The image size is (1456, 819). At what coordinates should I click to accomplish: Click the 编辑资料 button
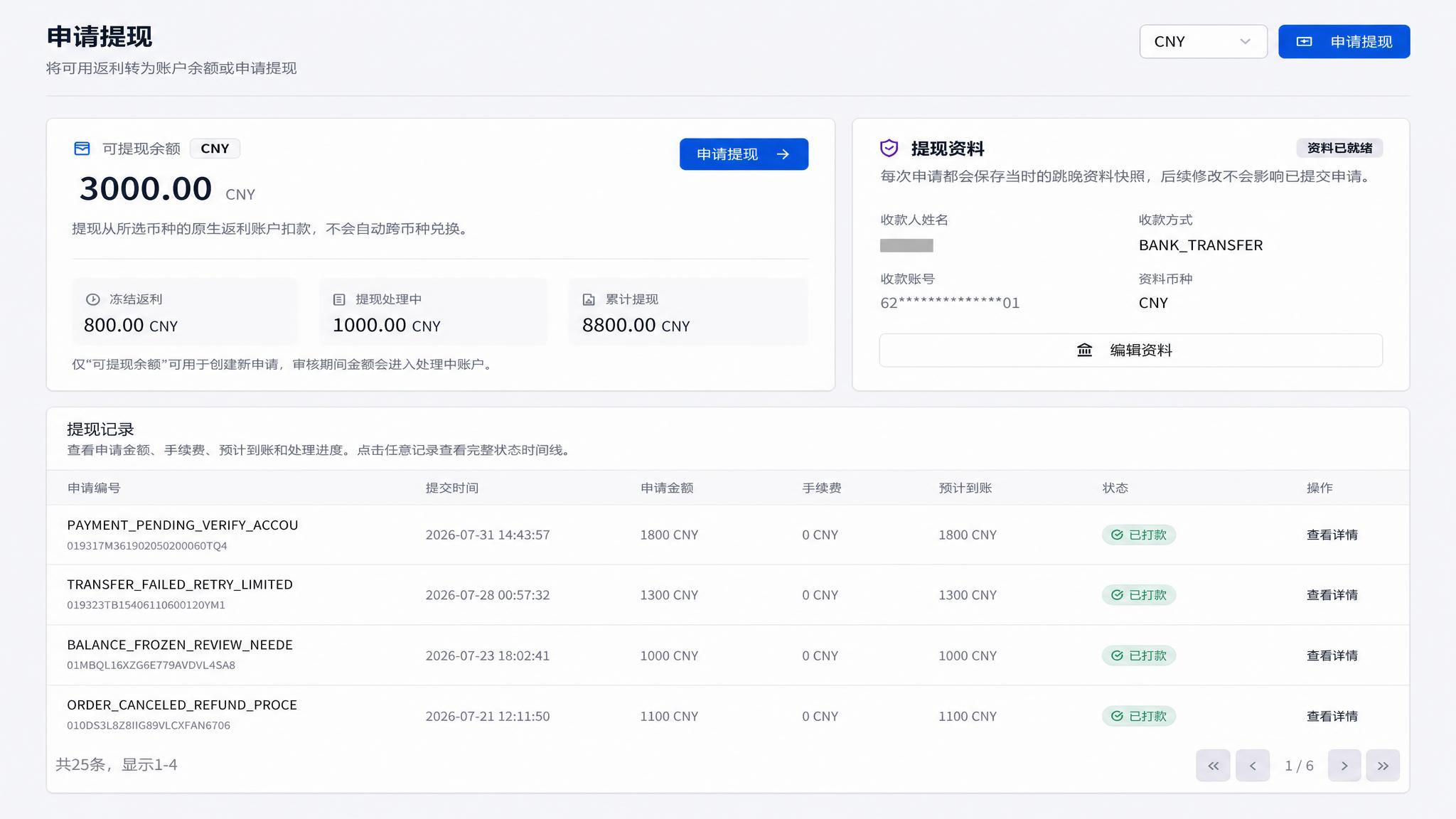pyautogui.click(x=1130, y=350)
